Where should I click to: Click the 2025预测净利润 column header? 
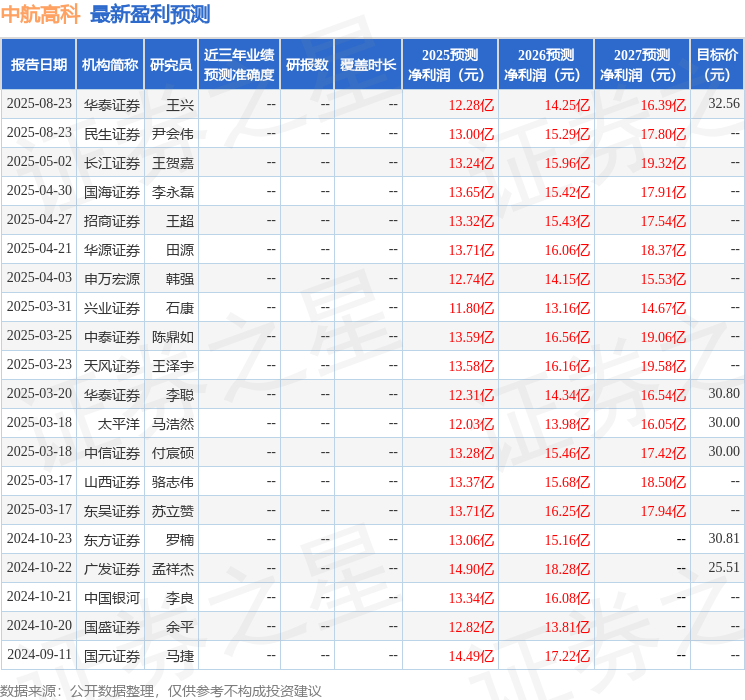click(x=450, y=65)
